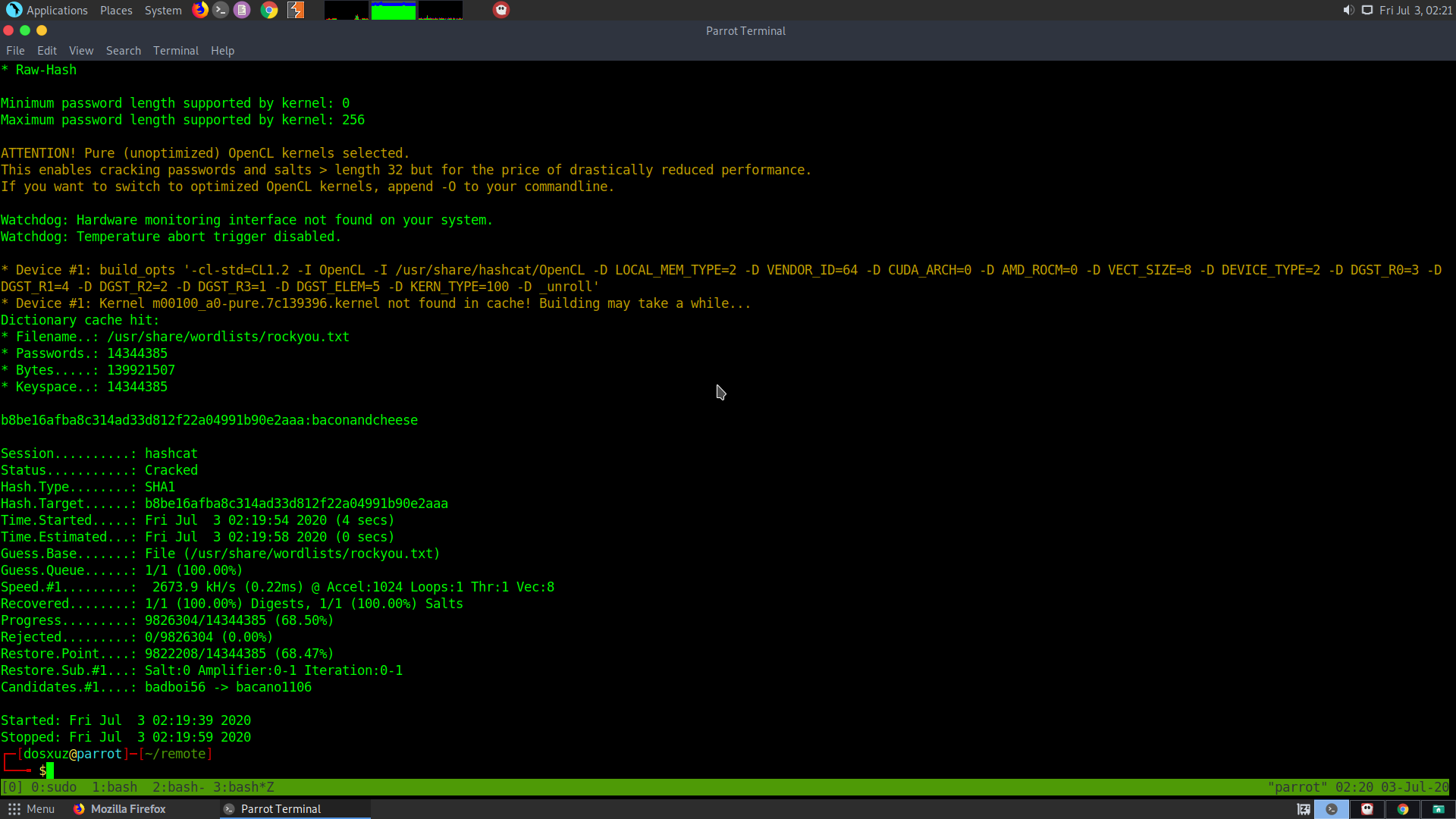Open the Applications menu
The height and width of the screenshot is (819, 1456).
tap(47, 10)
